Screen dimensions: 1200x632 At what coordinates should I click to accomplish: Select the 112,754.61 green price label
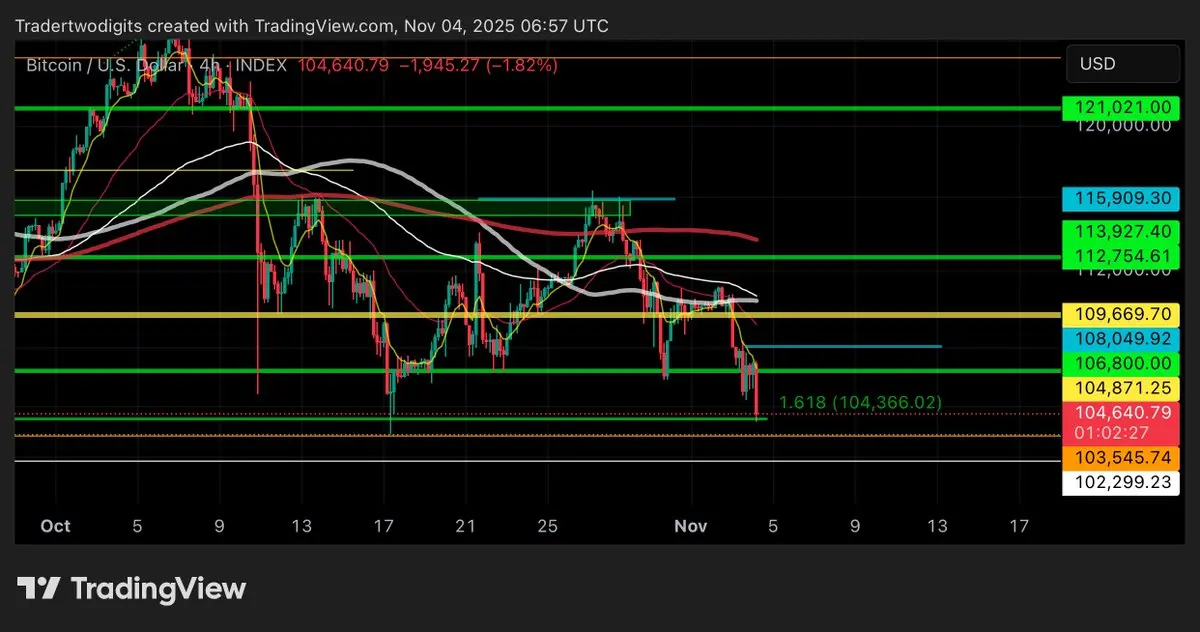coord(1122,255)
